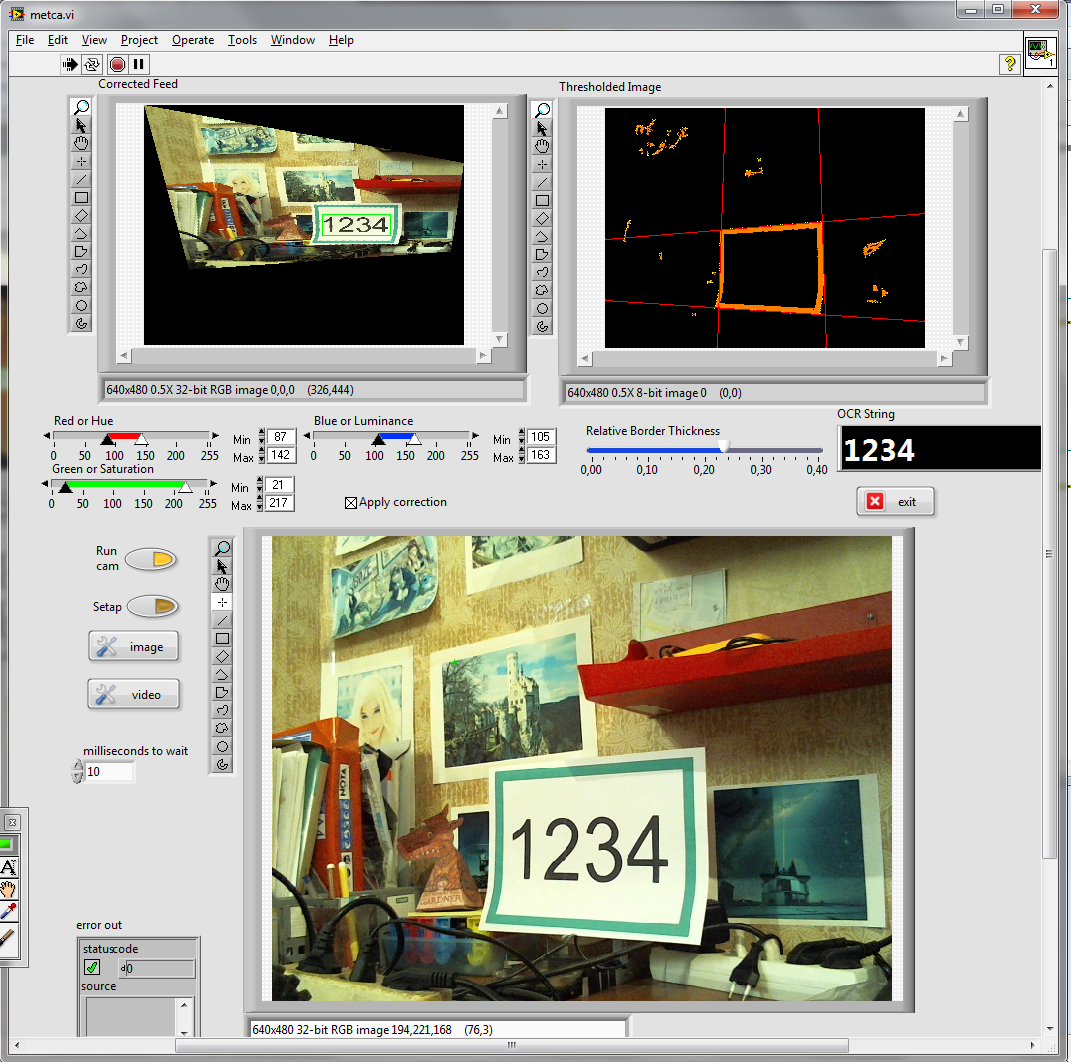
Task: Click the video button
Action: pyautogui.click(x=134, y=695)
